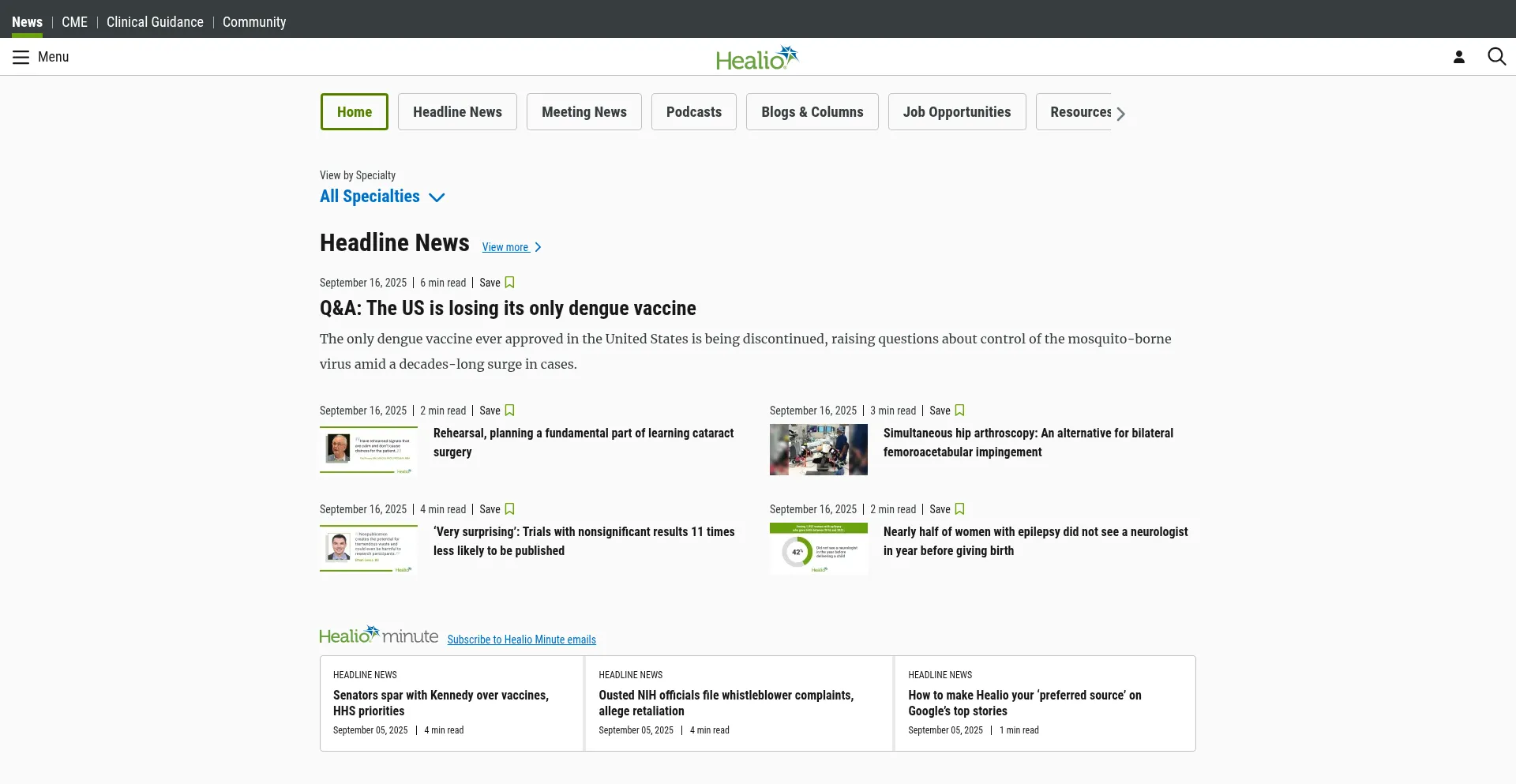This screenshot has width=1516, height=784.
Task: Select the News top navigation item
Action: pyautogui.click(x=27, y=22)
